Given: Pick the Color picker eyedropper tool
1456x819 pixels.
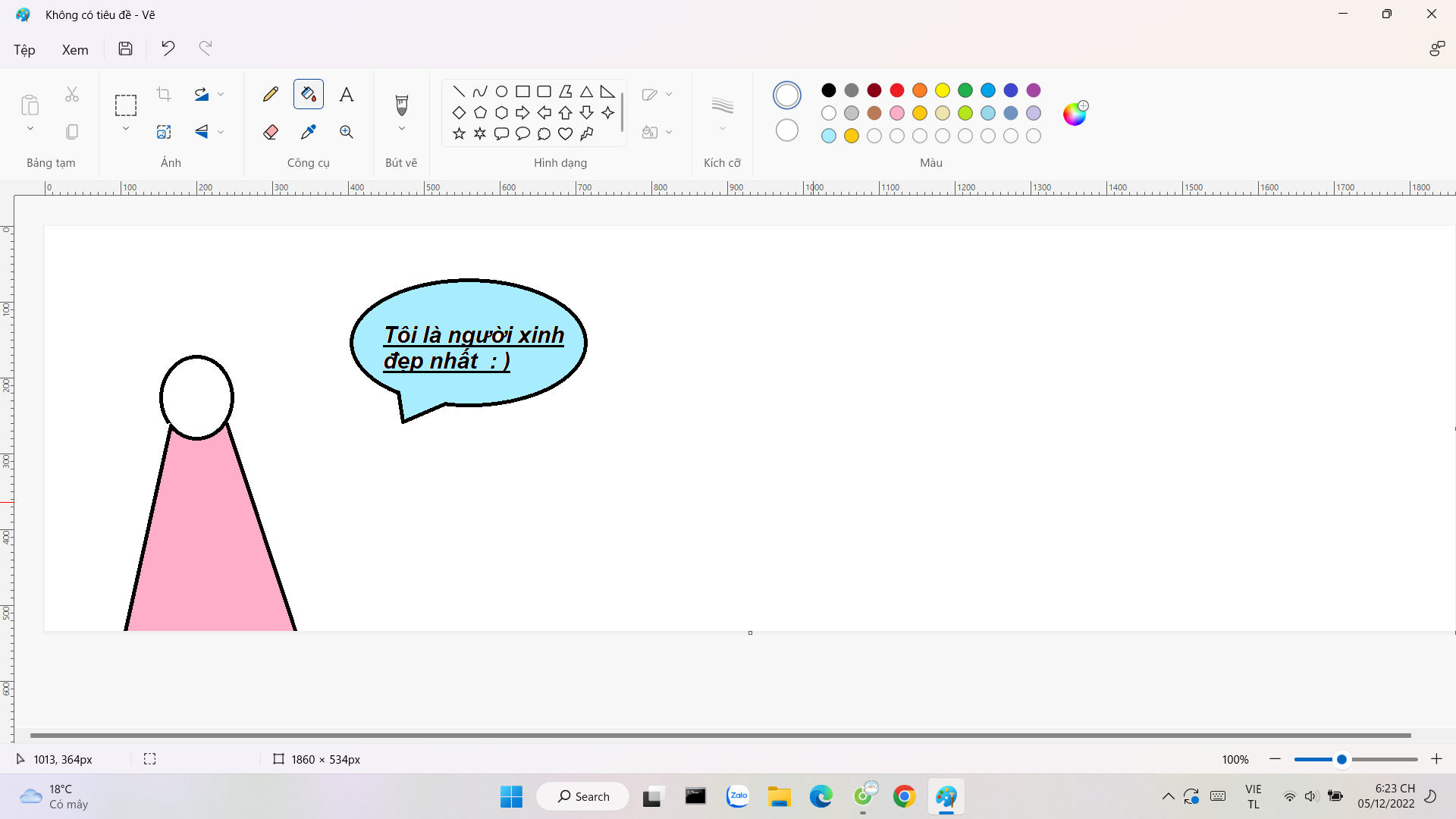Looking at the screenshot, I should point(309,132).
